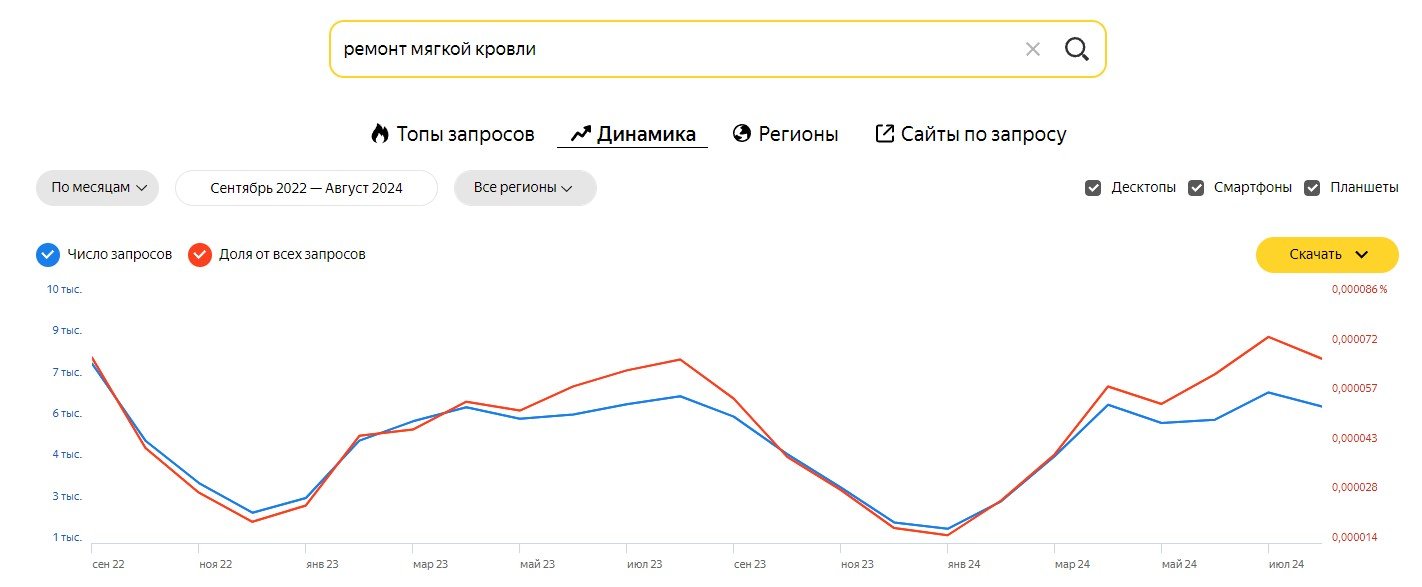The image size is (1422, 587).
Task: Open the Скачать download dropdown
Action: pyautogui.click(x=1327, y=255)
